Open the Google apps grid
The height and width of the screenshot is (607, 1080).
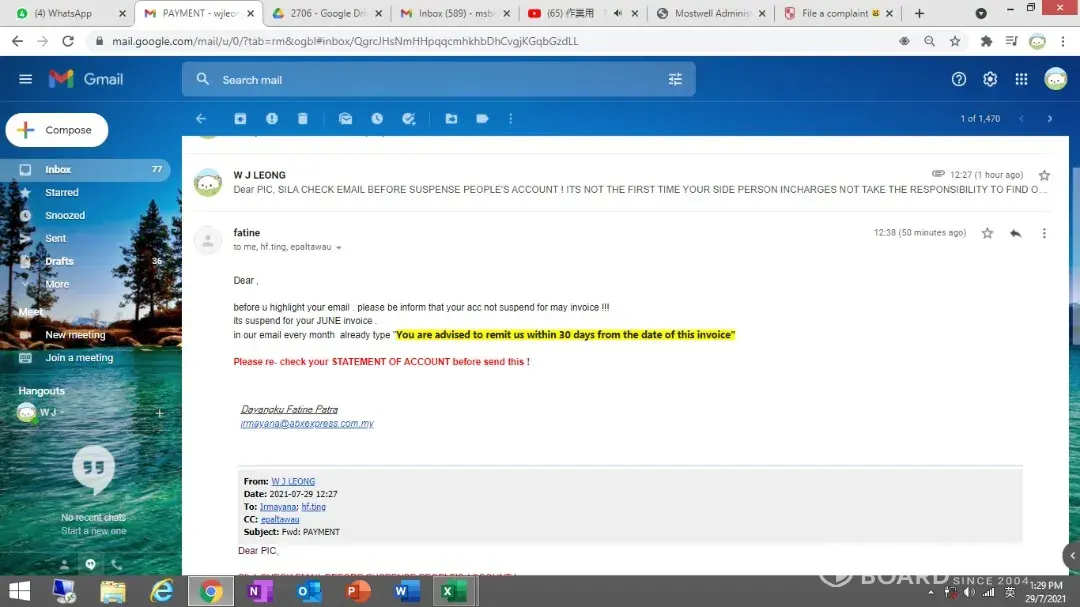[x=1021, y=79]
